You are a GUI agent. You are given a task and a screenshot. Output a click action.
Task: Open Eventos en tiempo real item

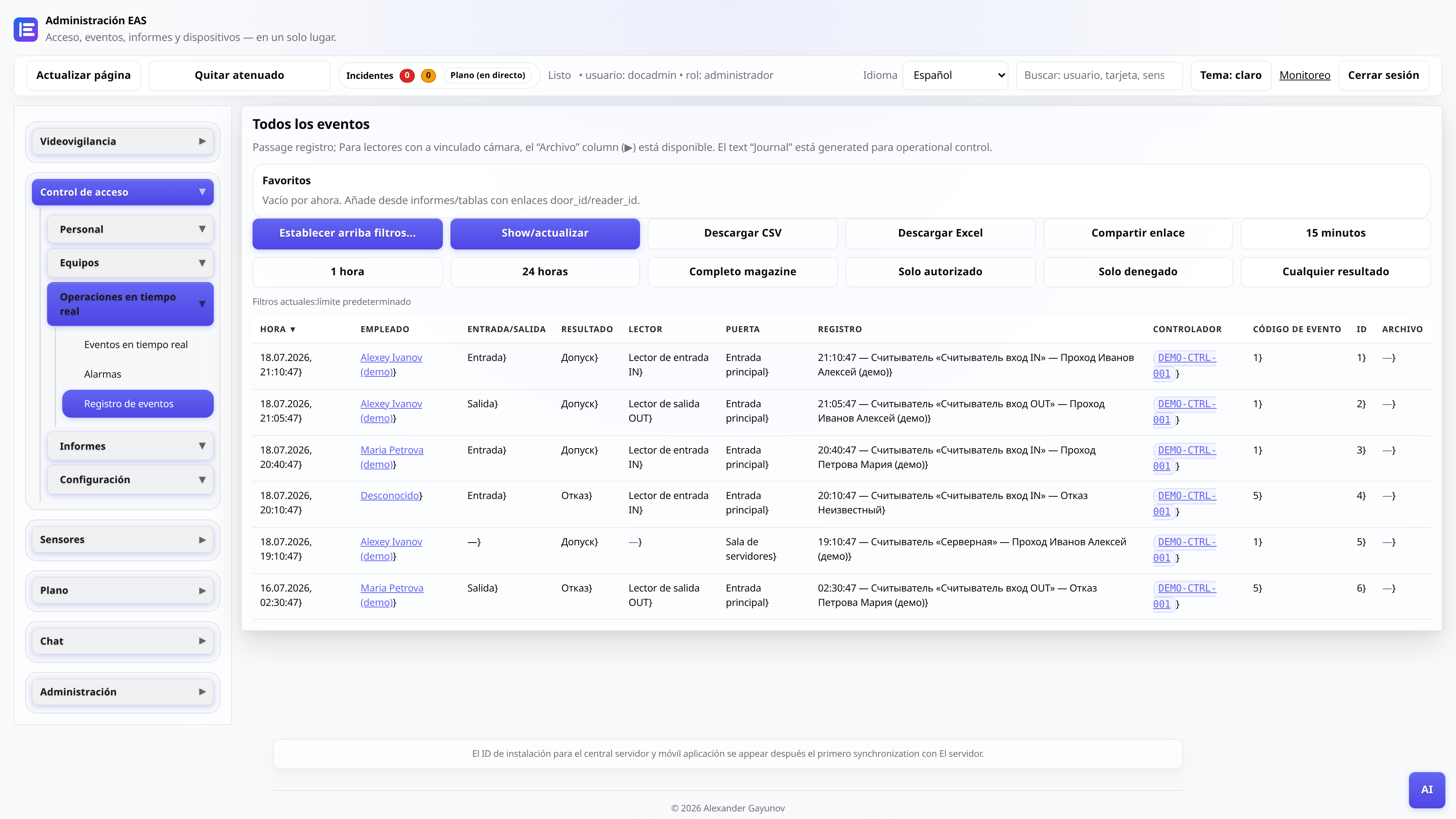pyautogui.click(x=136, y=345)
